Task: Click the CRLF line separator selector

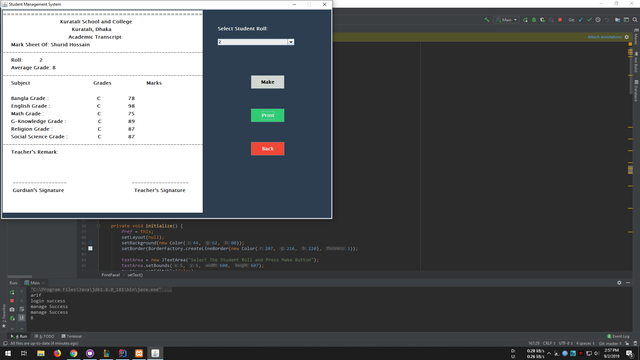Action: 549,343
